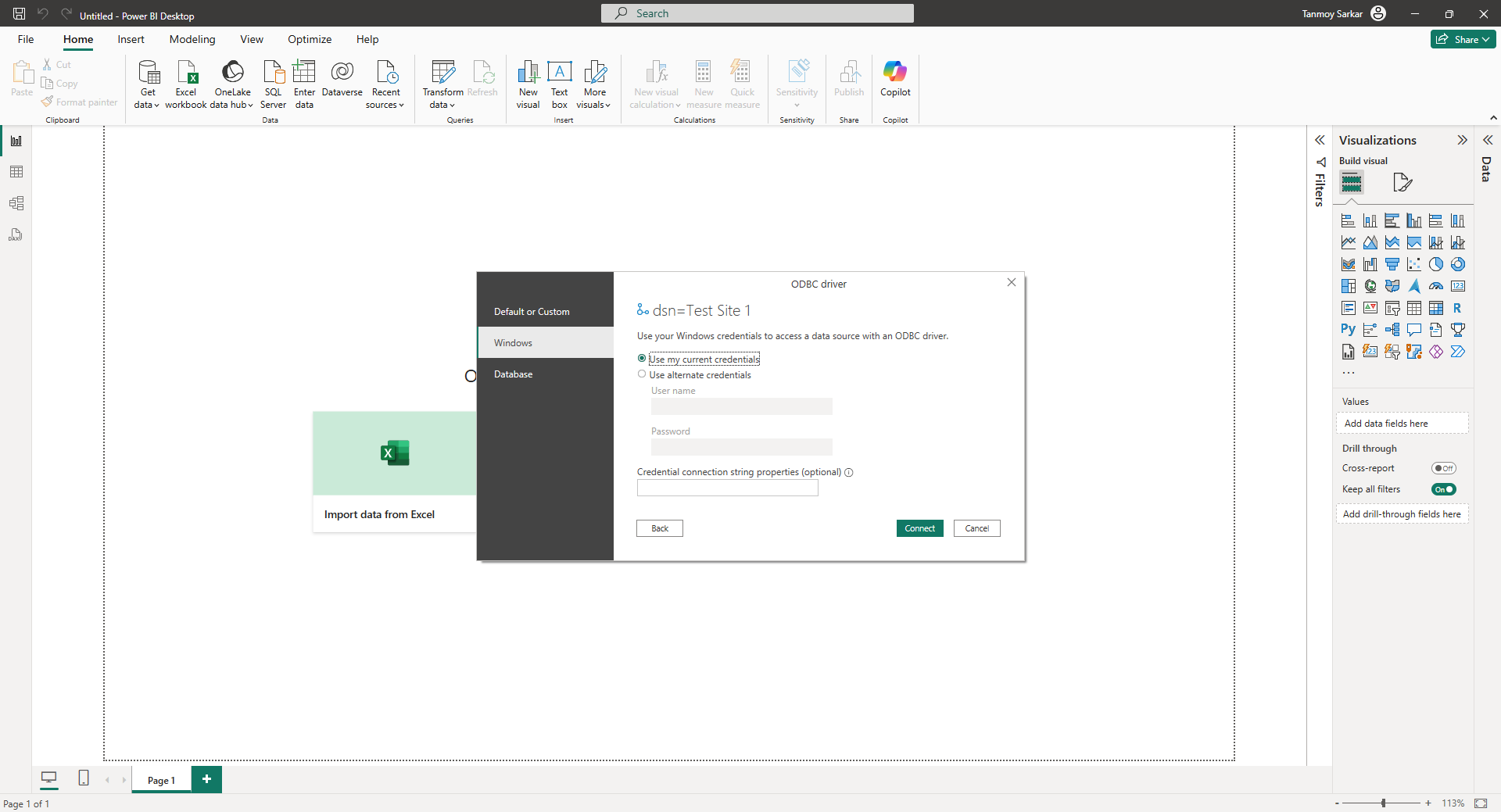
Task: Open Table view in left sidebar
Action: [16, 172]
